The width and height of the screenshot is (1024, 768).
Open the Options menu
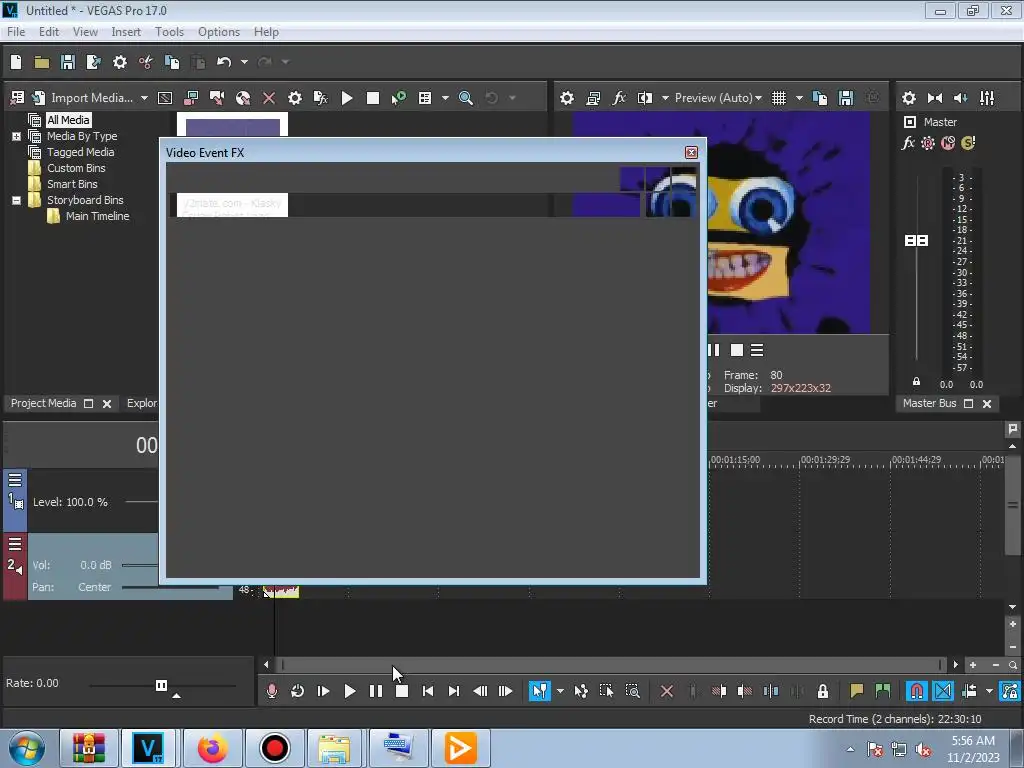(219, 32)
